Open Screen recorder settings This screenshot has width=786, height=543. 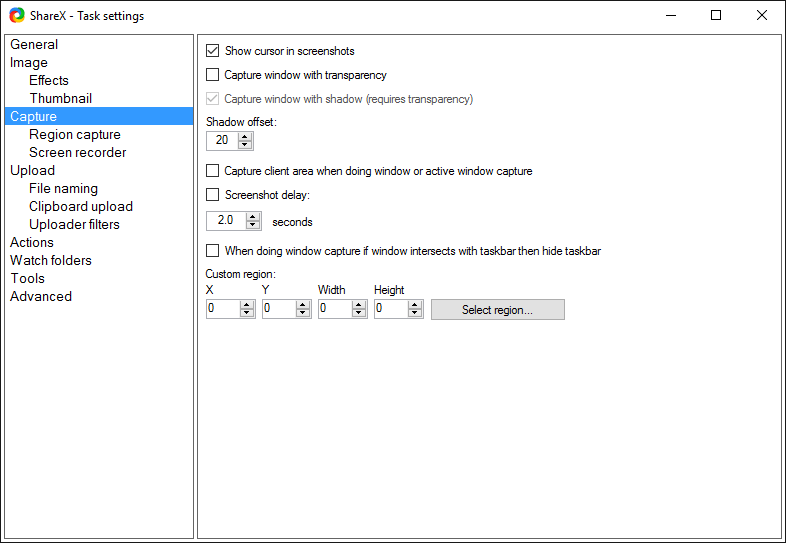78,152
